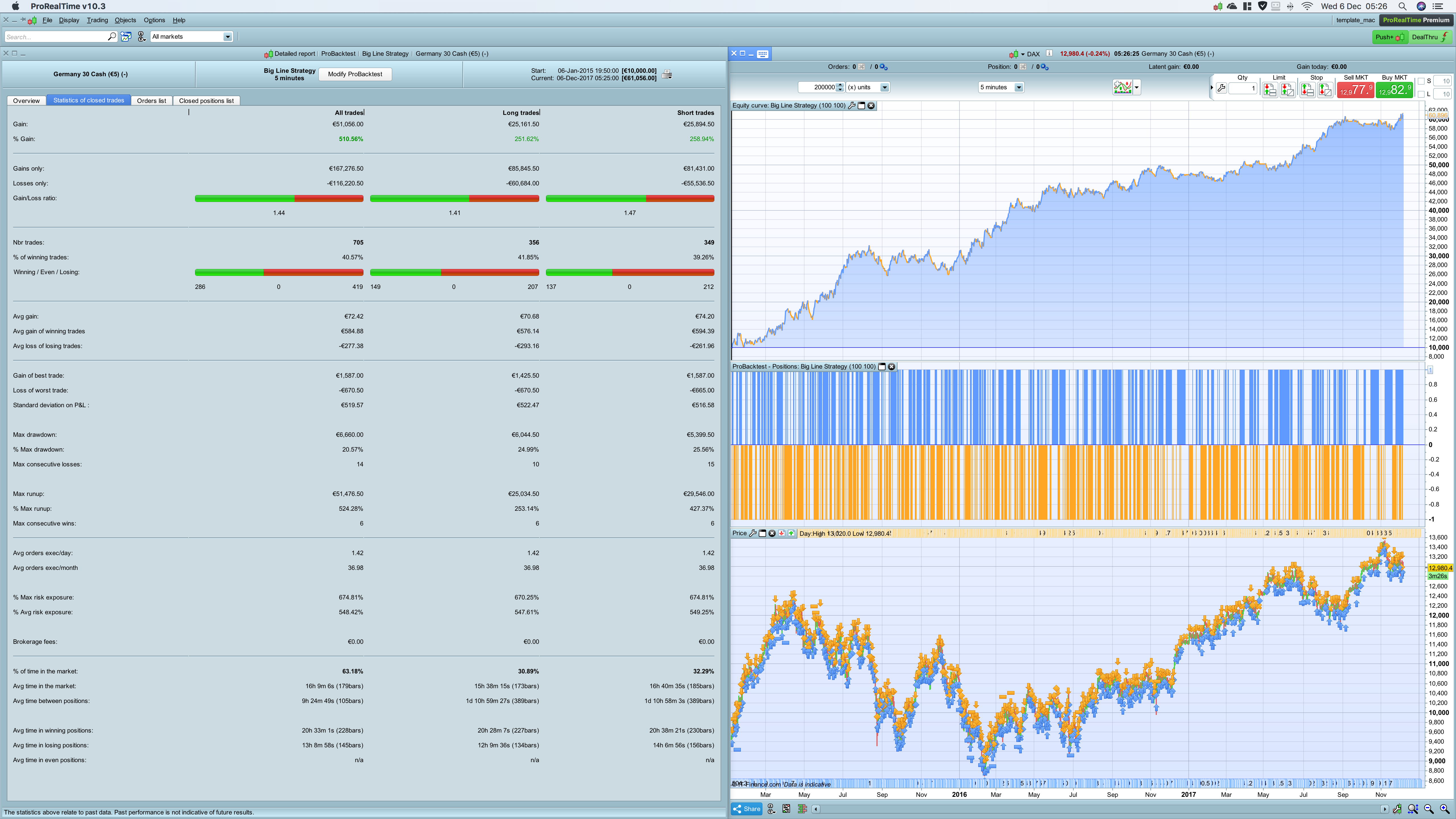Enable the L limit checkbox
This screenshot has height=819, width=1456.
click(x=1422, y=94)
